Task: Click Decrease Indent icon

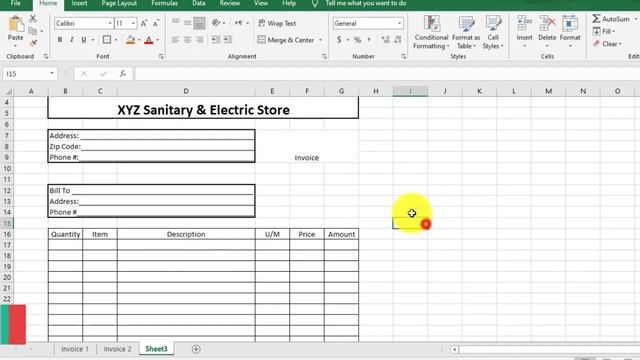Action: click(216, 40)
